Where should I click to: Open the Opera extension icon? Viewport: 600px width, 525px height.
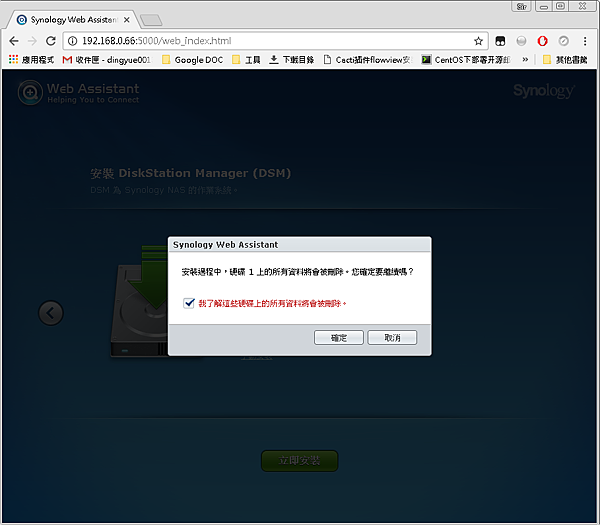click(542, 41)
